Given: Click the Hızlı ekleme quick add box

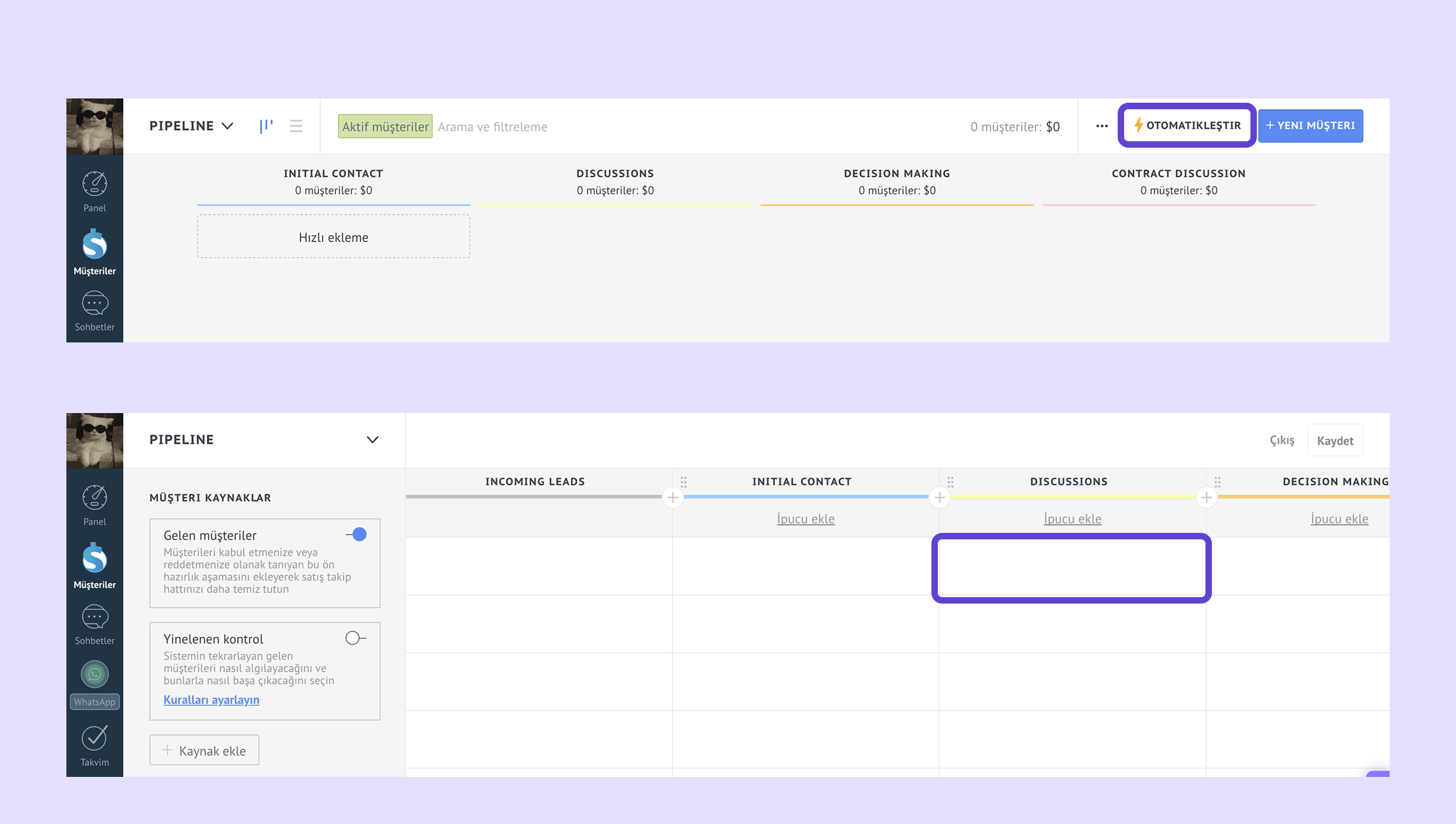Looking at the screenshot, I should click(333, 237).
